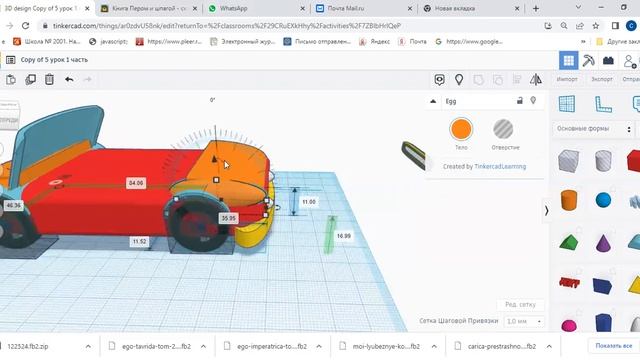Hide the Egg shape with lightbulb
The width and height of the screenshot is (640, 360).
pos(533,100)
